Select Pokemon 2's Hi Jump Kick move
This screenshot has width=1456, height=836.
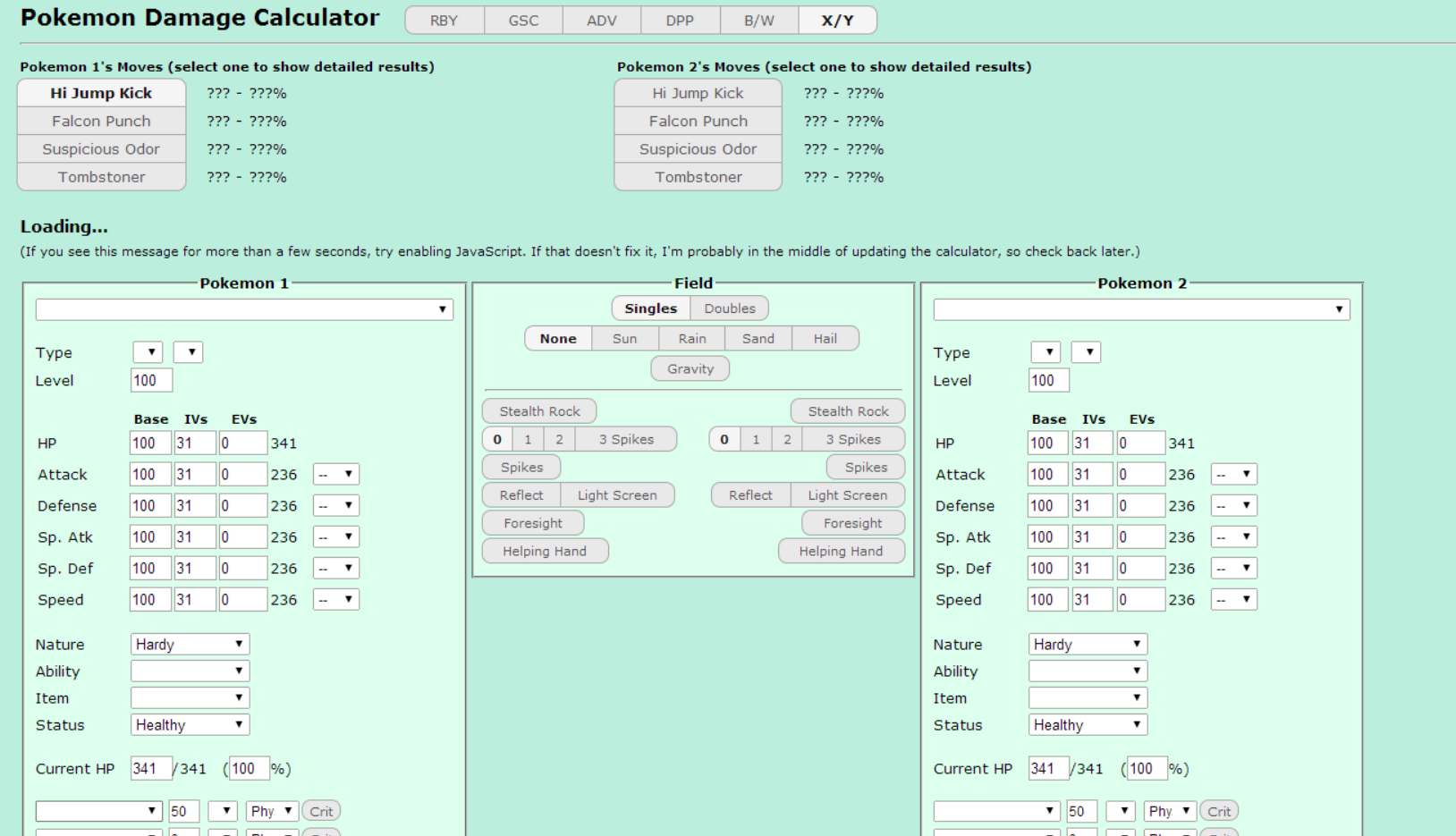[x=698, y=93]
